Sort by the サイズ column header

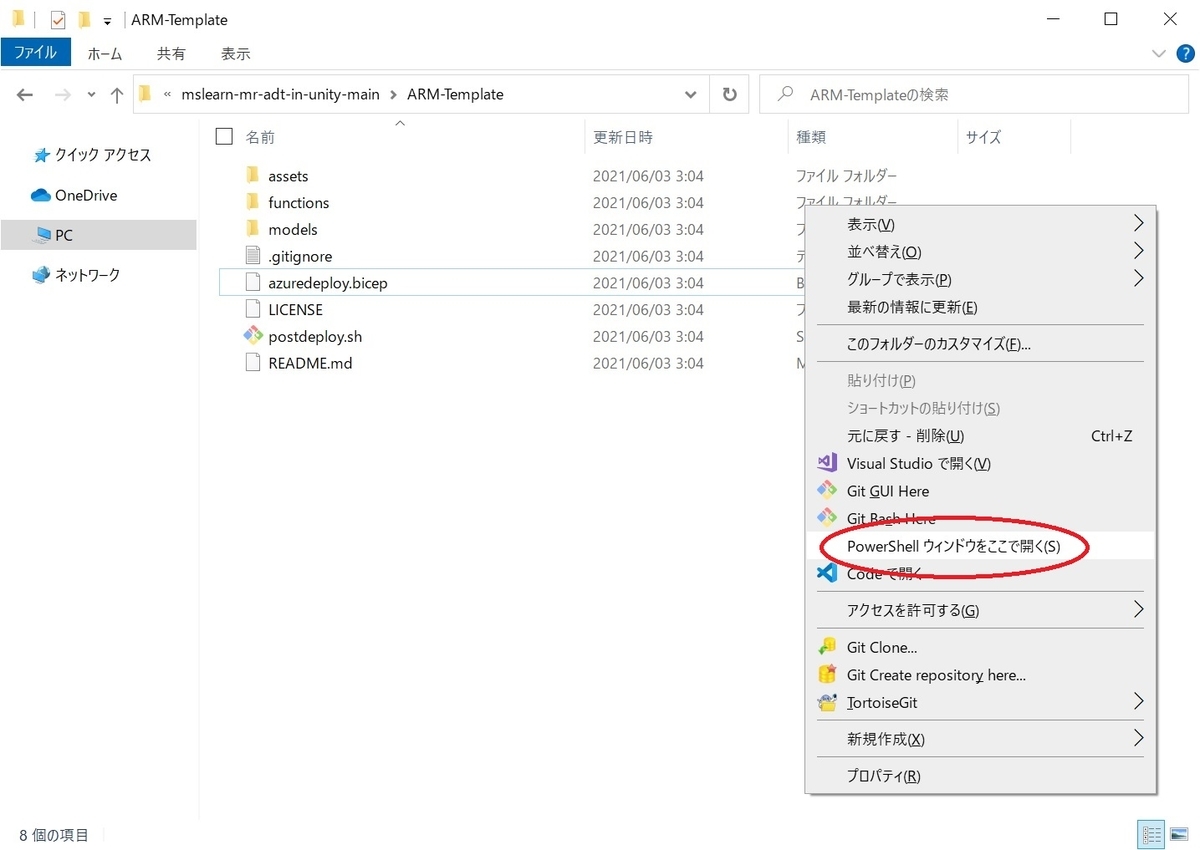point(983,137)
